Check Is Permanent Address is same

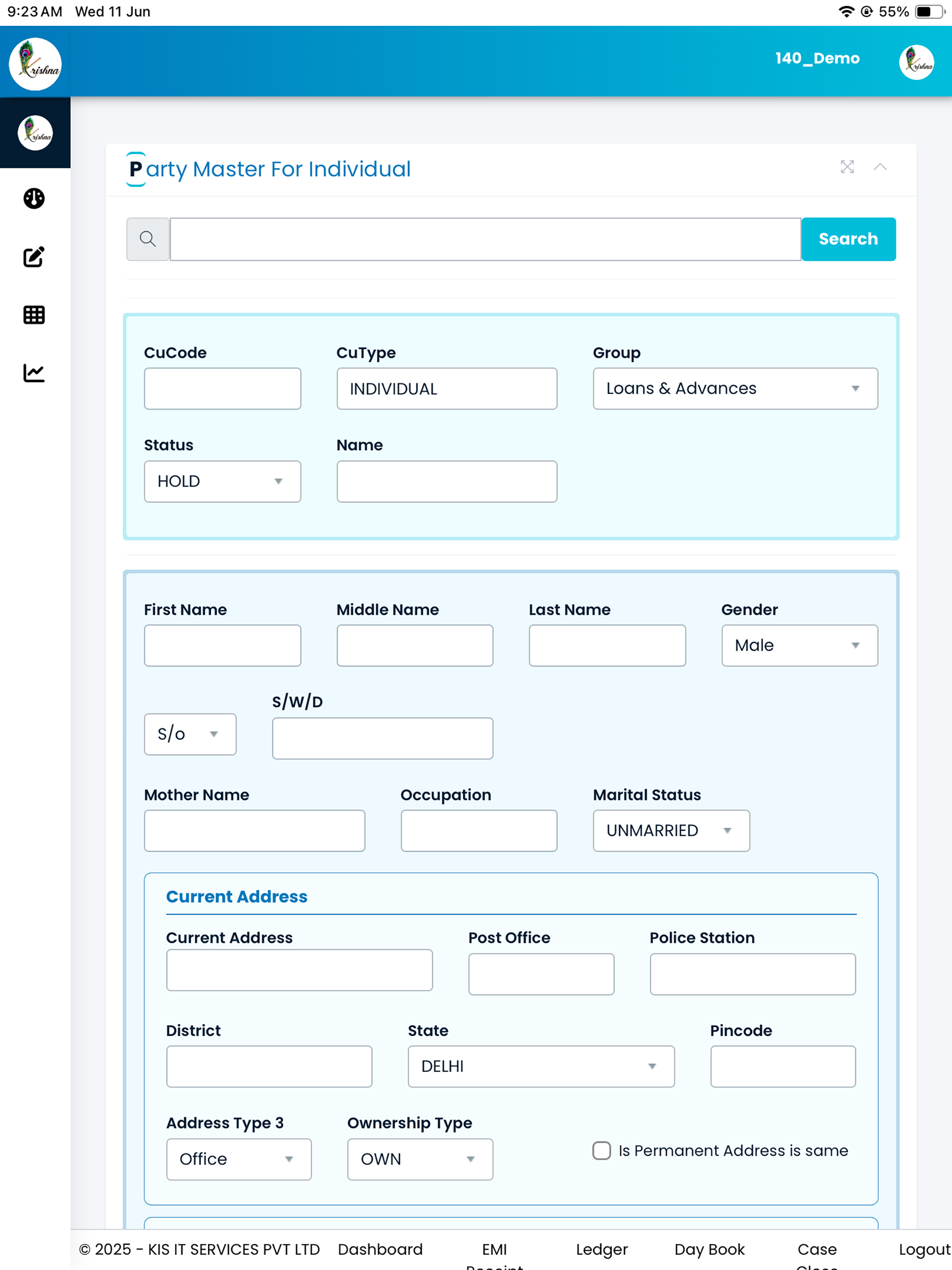[601, 1150]
